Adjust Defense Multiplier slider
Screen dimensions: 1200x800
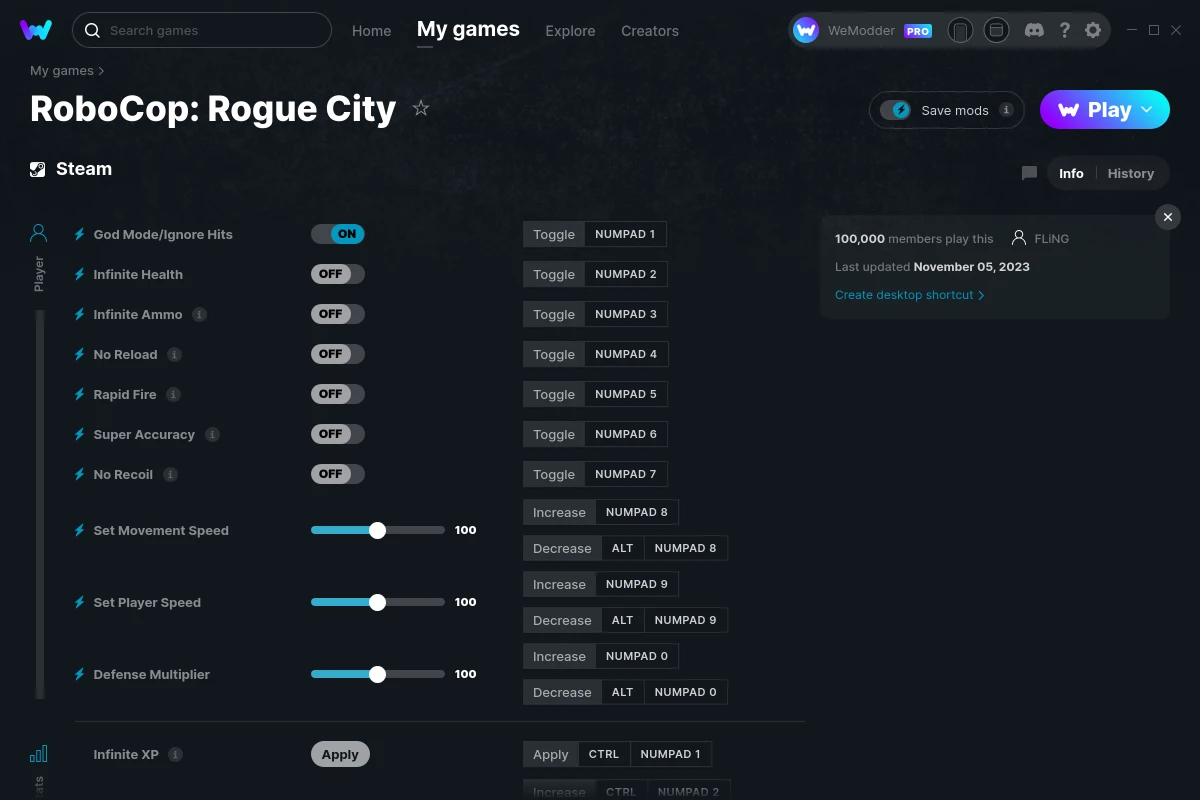click(x=378, y=674)
